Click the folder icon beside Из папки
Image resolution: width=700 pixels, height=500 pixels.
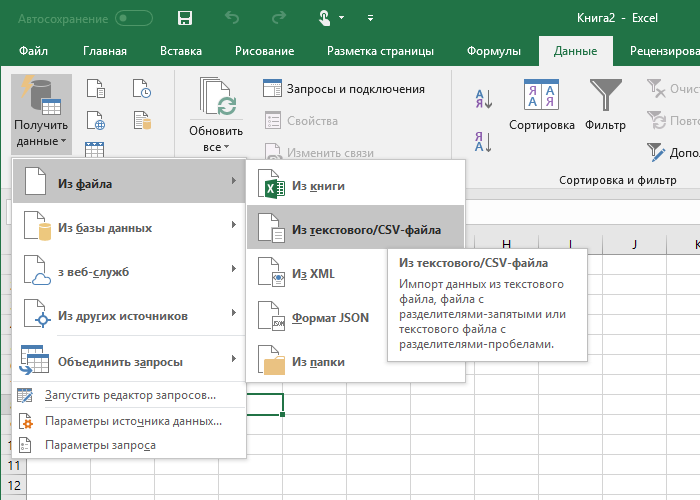pos(271,360)
